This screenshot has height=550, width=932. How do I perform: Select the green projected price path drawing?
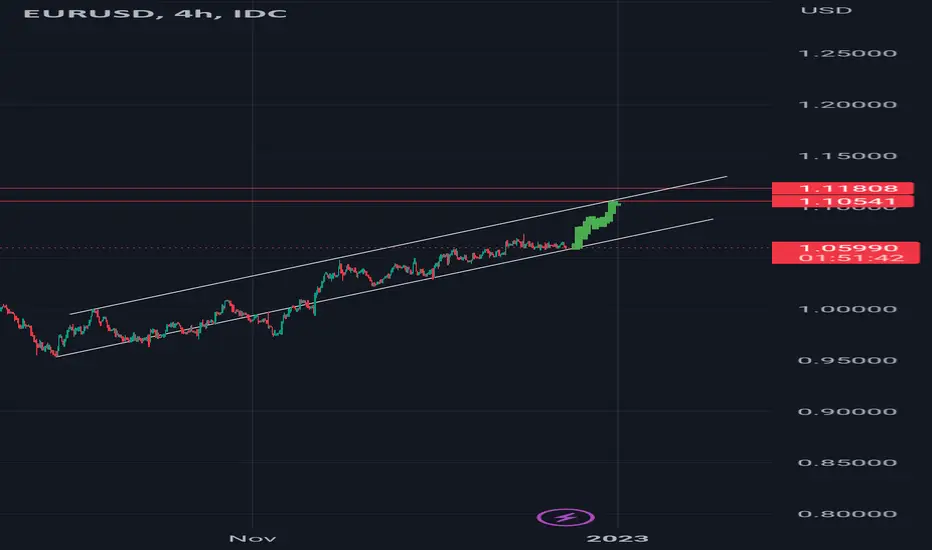click(x=596, y=225)
